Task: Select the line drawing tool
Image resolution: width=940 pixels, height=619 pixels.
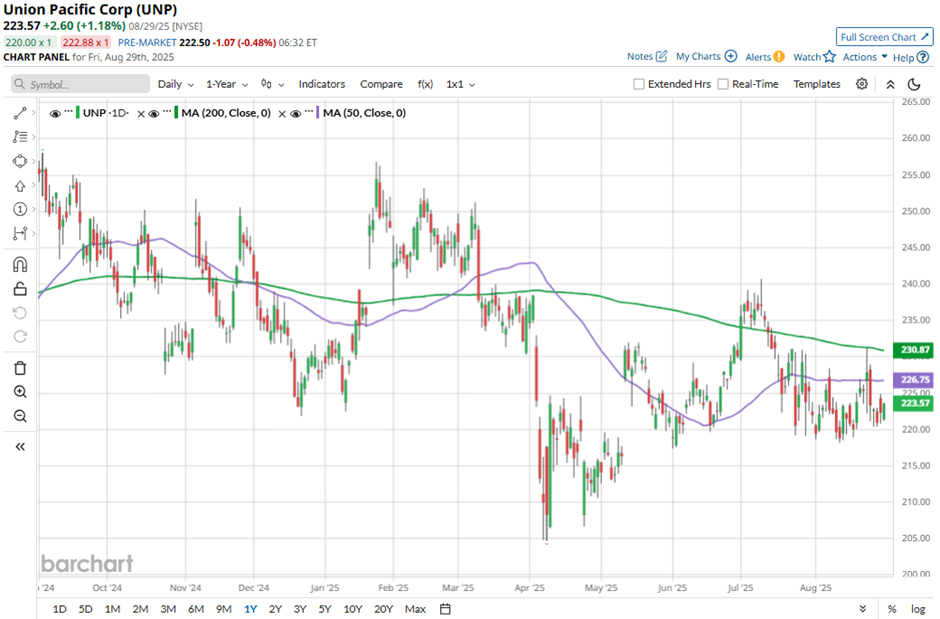Action: click(20, 113)
